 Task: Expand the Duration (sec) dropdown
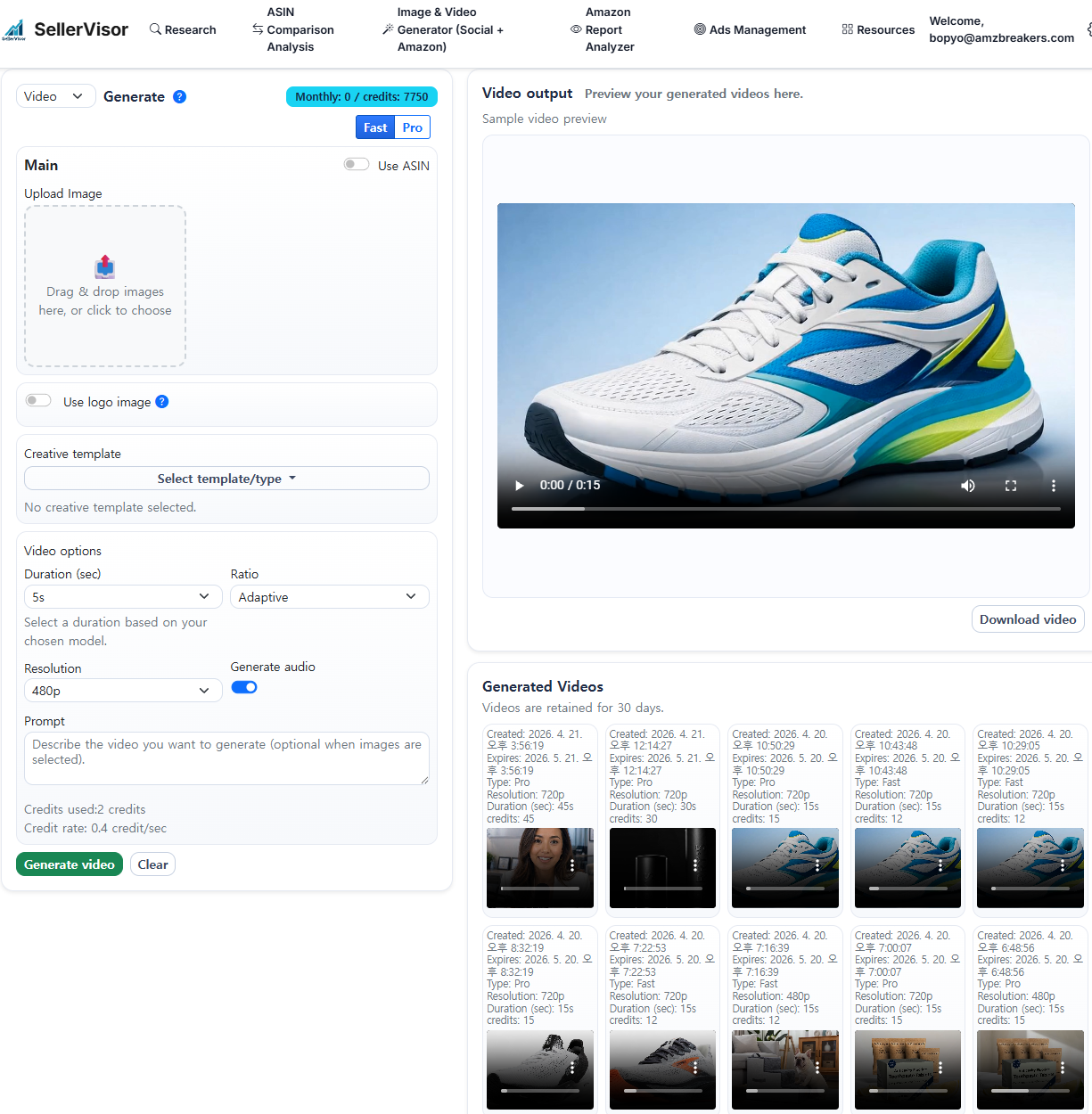pos(123,597)
